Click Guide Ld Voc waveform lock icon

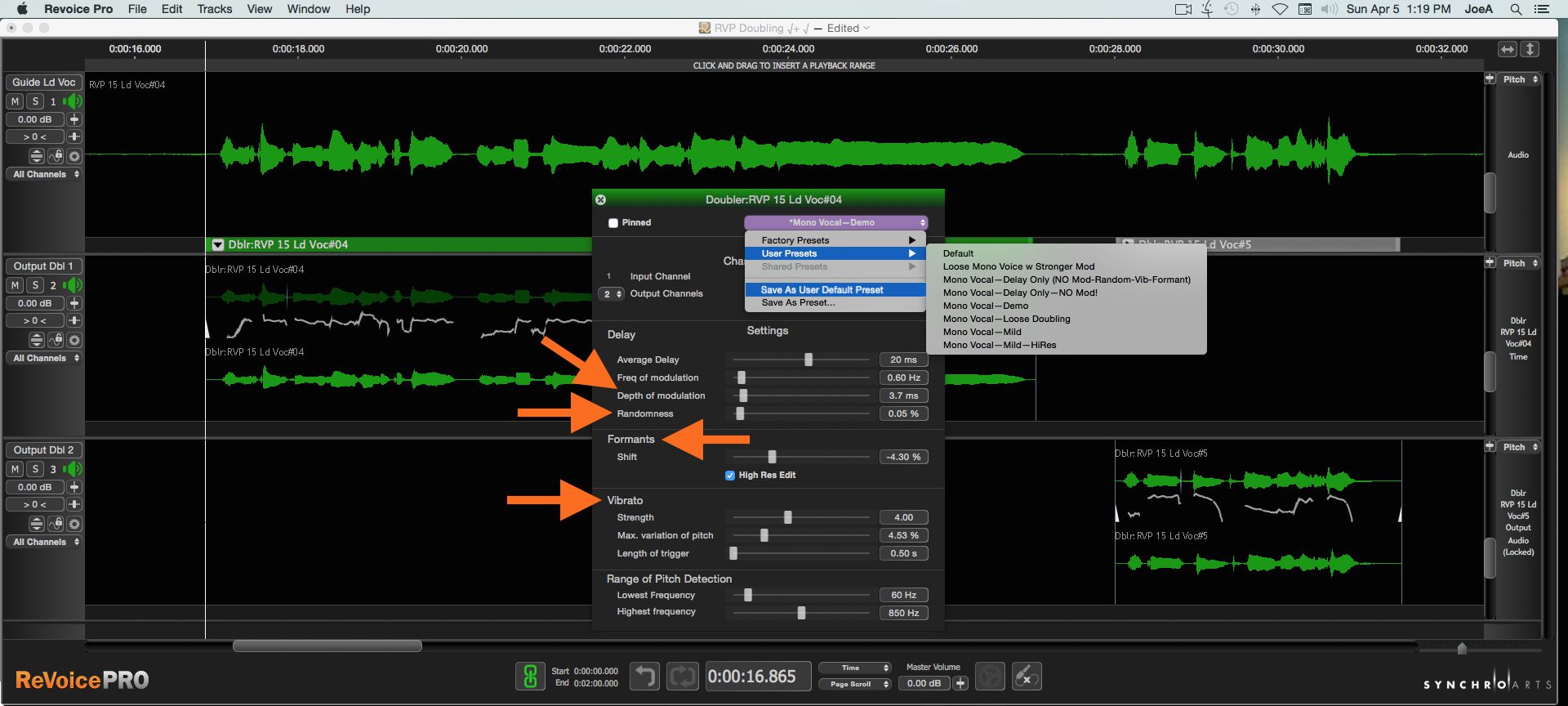coord(56,156)
